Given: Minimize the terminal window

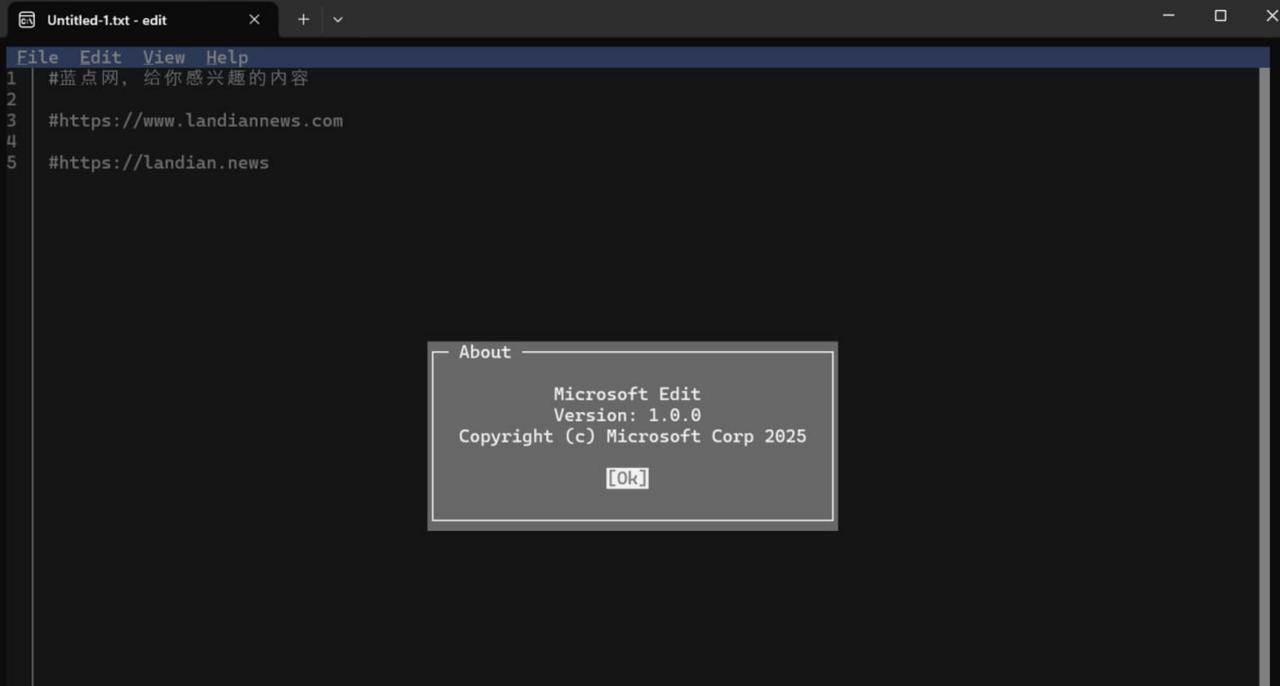Looking at the screenshot, I should click(1168, 16).
